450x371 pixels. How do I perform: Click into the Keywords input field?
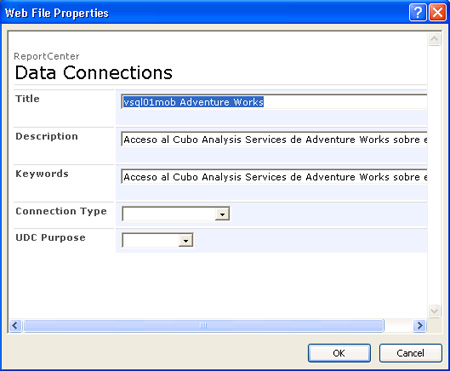click(x=274, y=177)
